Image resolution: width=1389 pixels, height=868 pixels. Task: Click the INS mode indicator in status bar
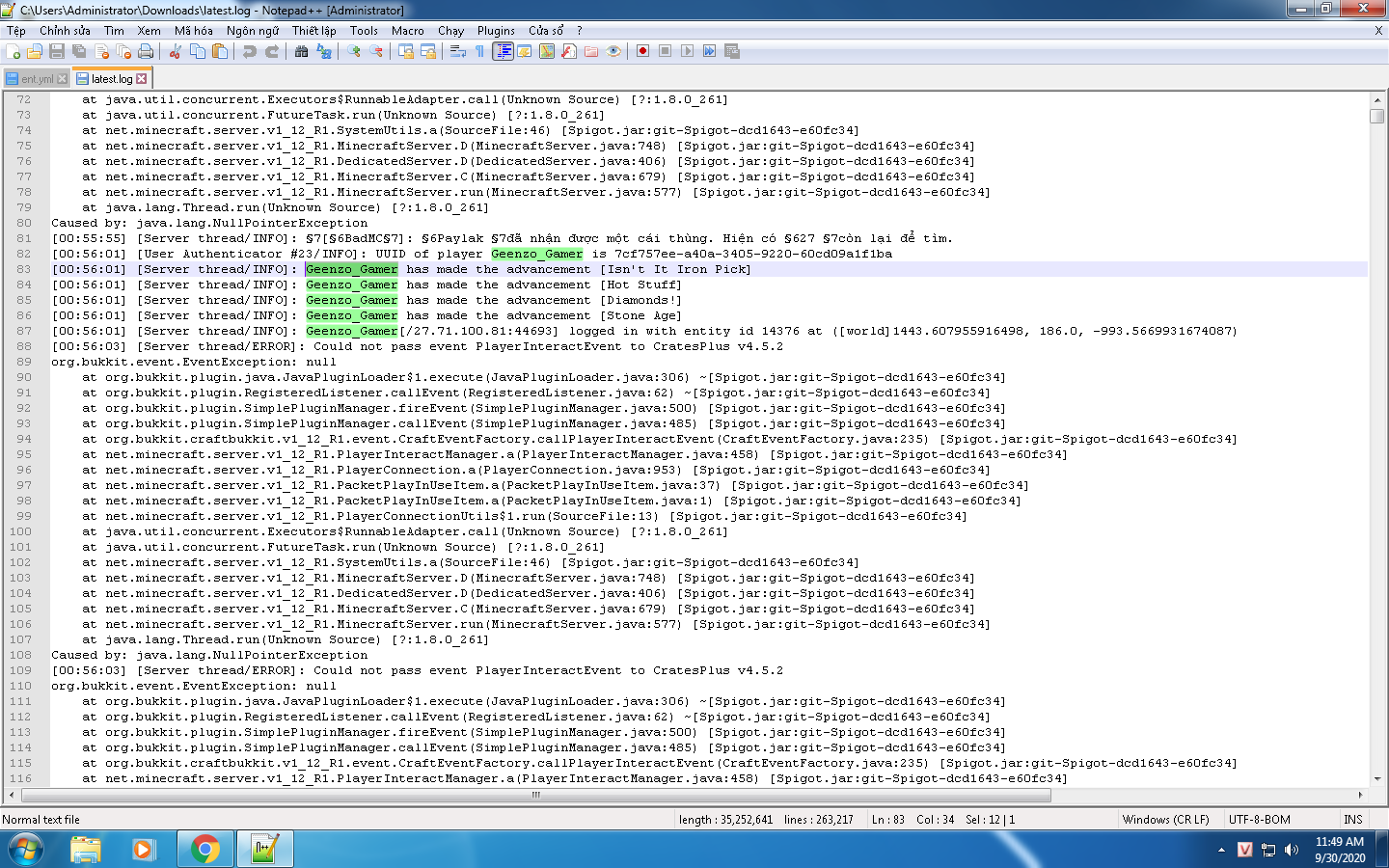coord(1352,820)
